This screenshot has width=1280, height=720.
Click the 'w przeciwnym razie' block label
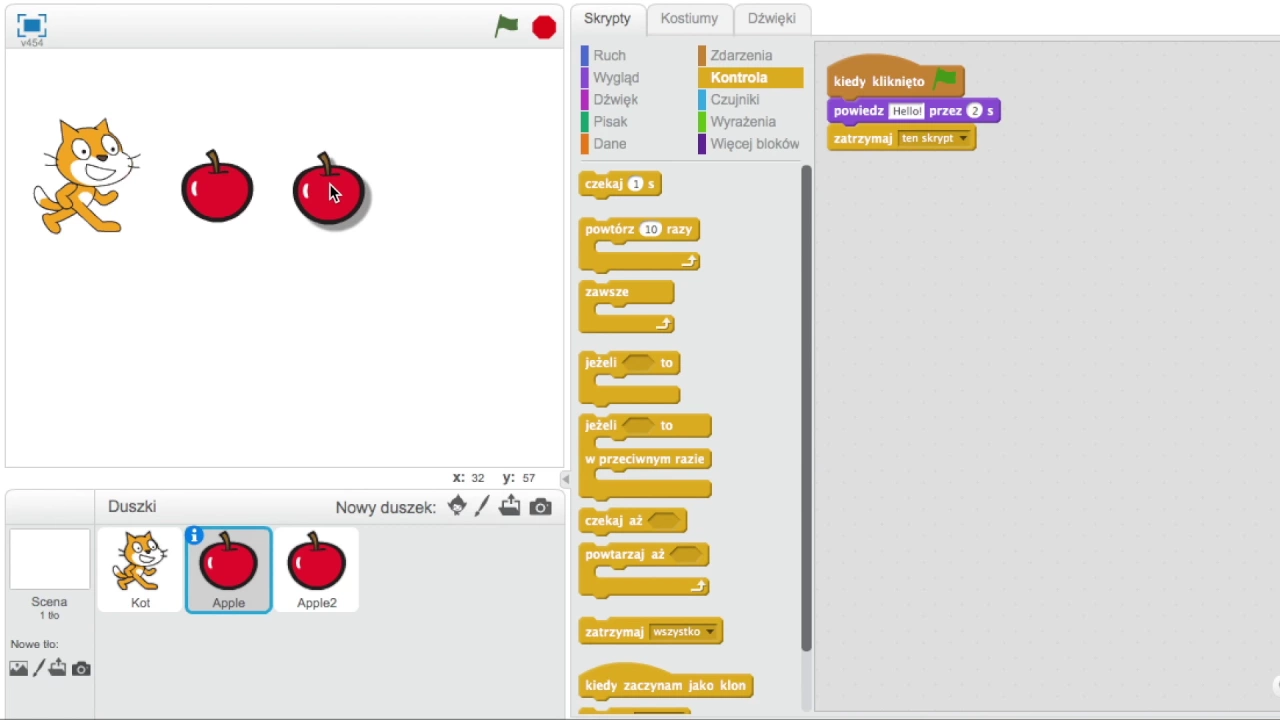coord(645,459)
